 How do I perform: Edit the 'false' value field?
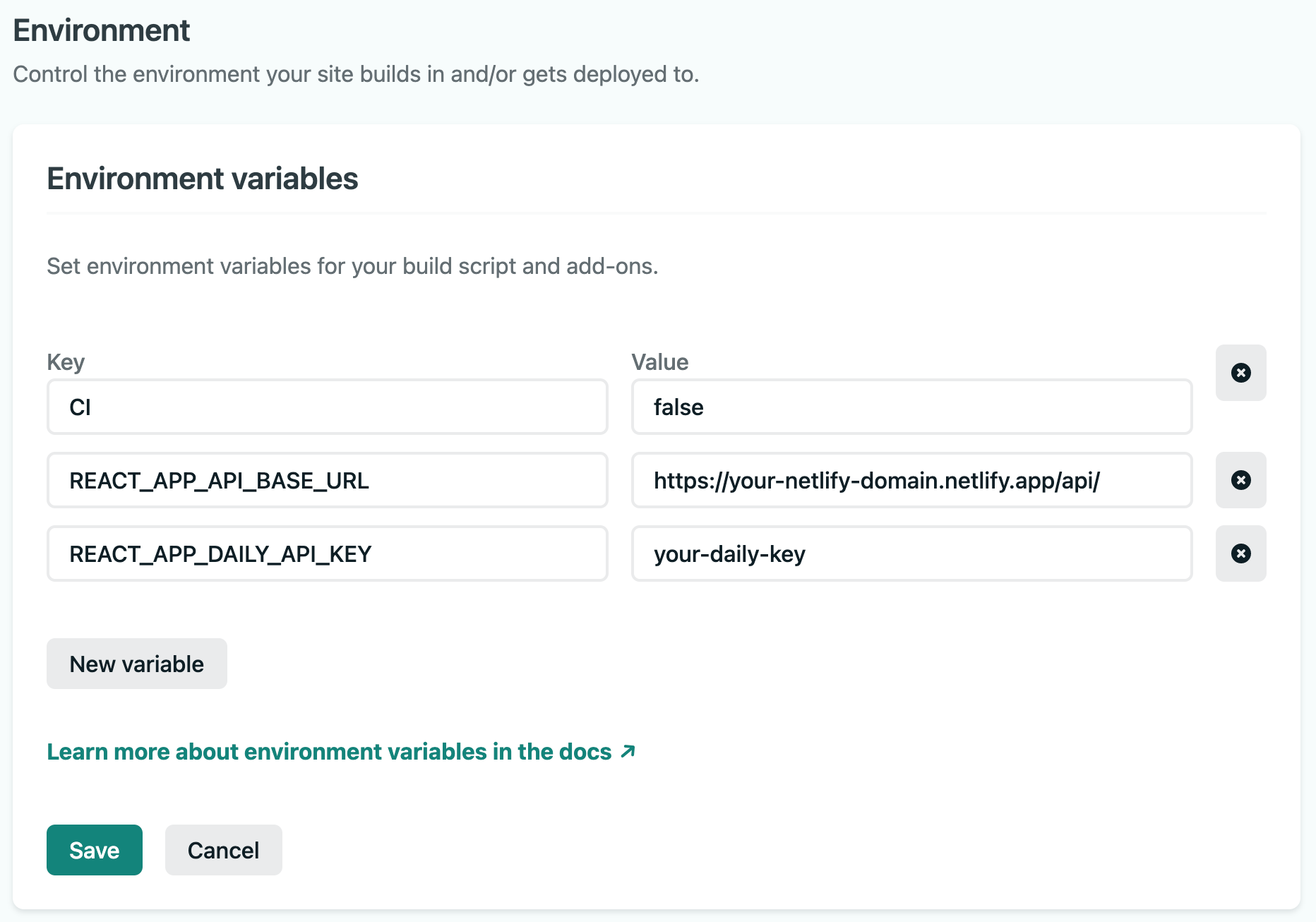point(912,407)
